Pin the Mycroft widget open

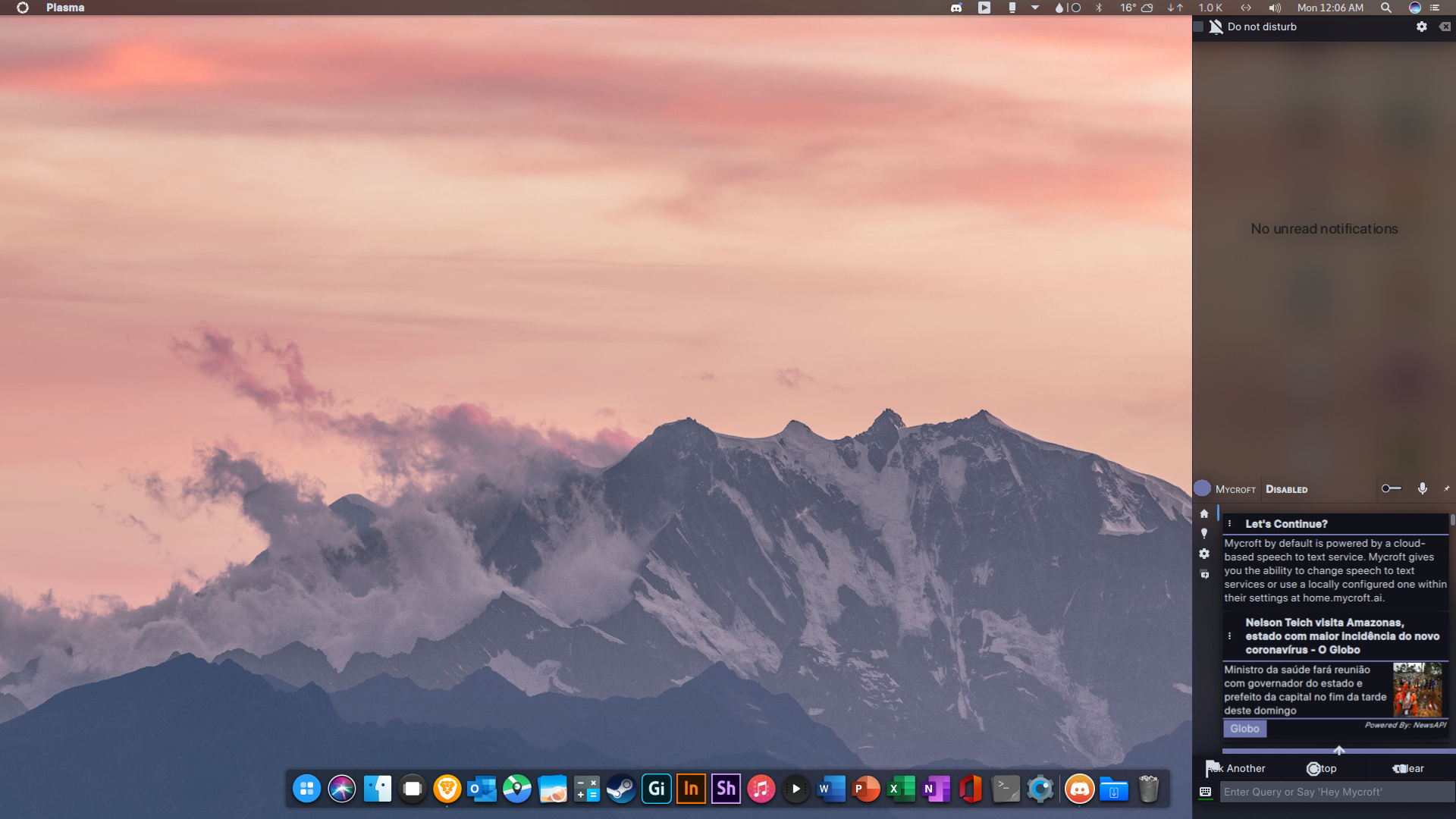click(x=1446, y=489)
